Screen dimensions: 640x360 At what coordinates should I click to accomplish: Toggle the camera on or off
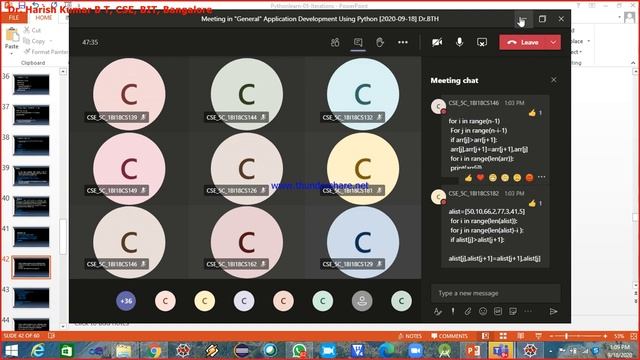point(437,42)
